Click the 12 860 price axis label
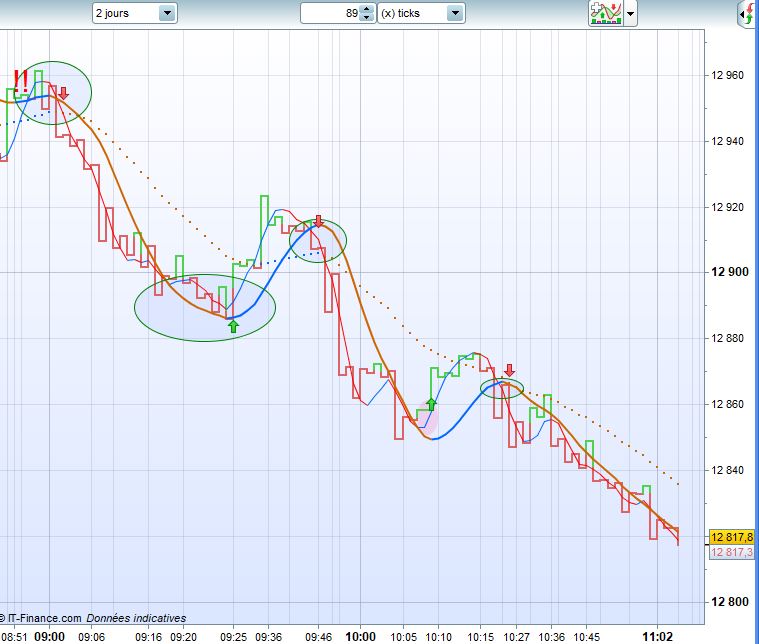 coord(727,404)
